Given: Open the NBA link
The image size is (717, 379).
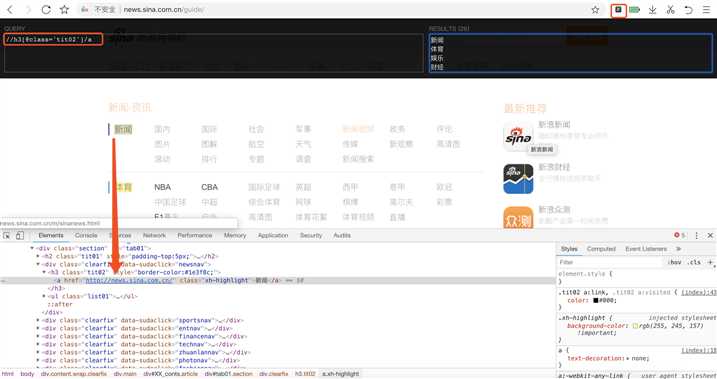Looking at the screenshot, I should point(162,187).
